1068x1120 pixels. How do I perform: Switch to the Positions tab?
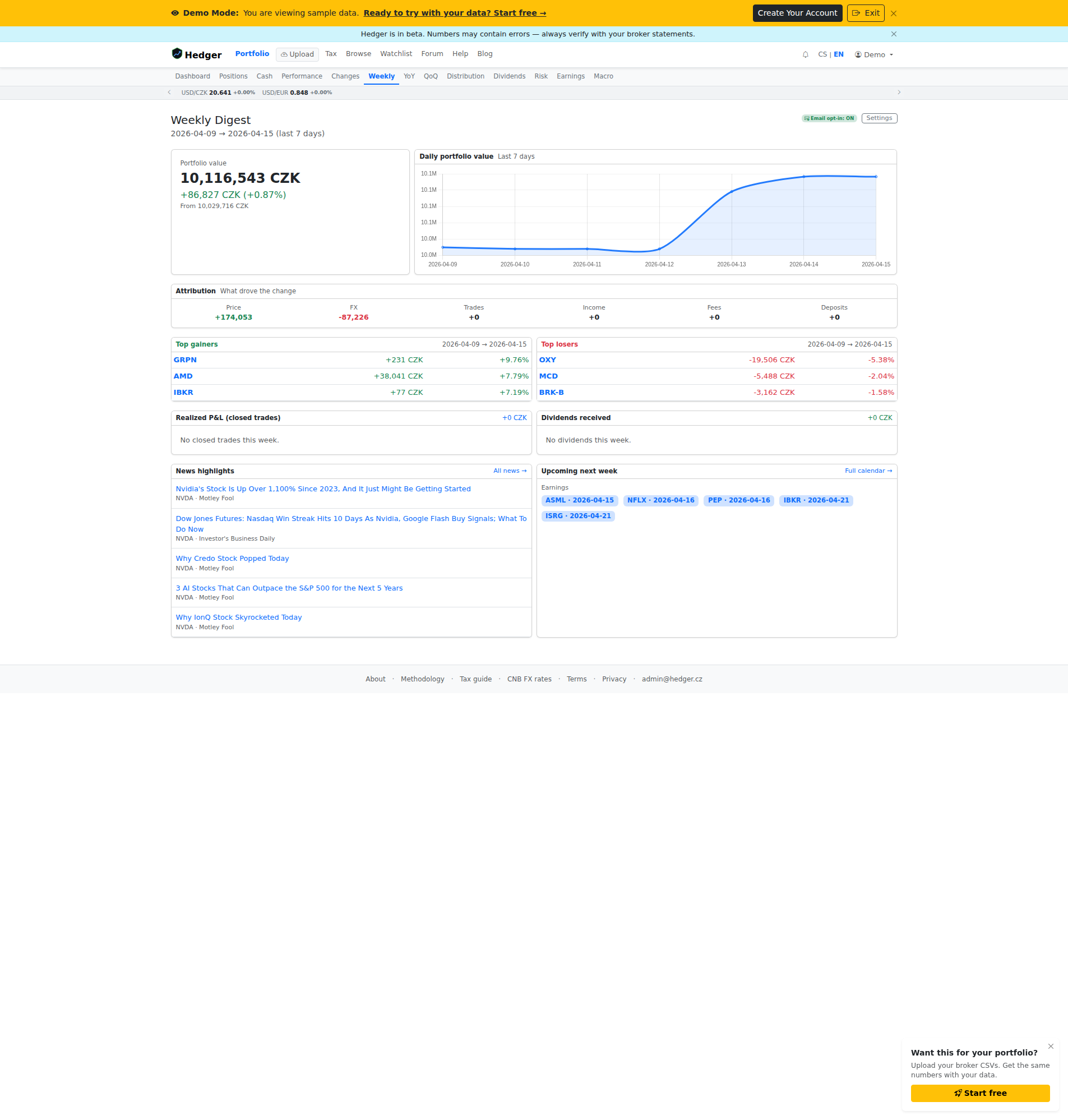(x=233, y=76)
